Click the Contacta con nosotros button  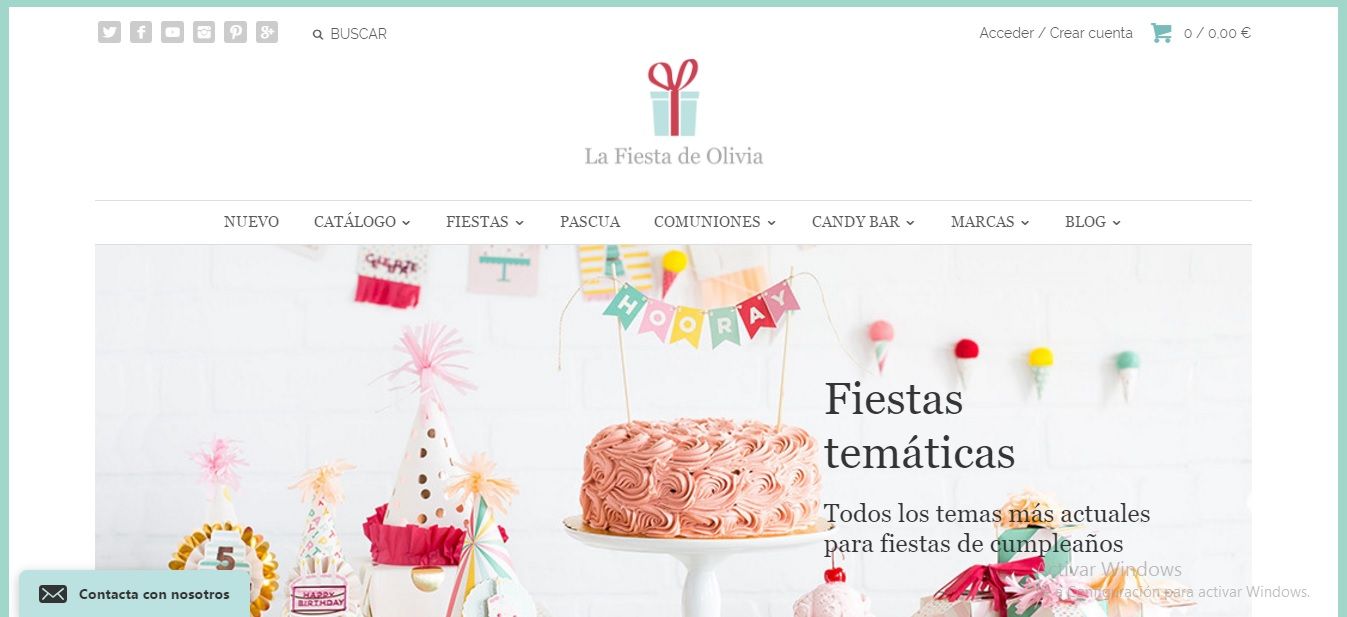pos(135,594)
